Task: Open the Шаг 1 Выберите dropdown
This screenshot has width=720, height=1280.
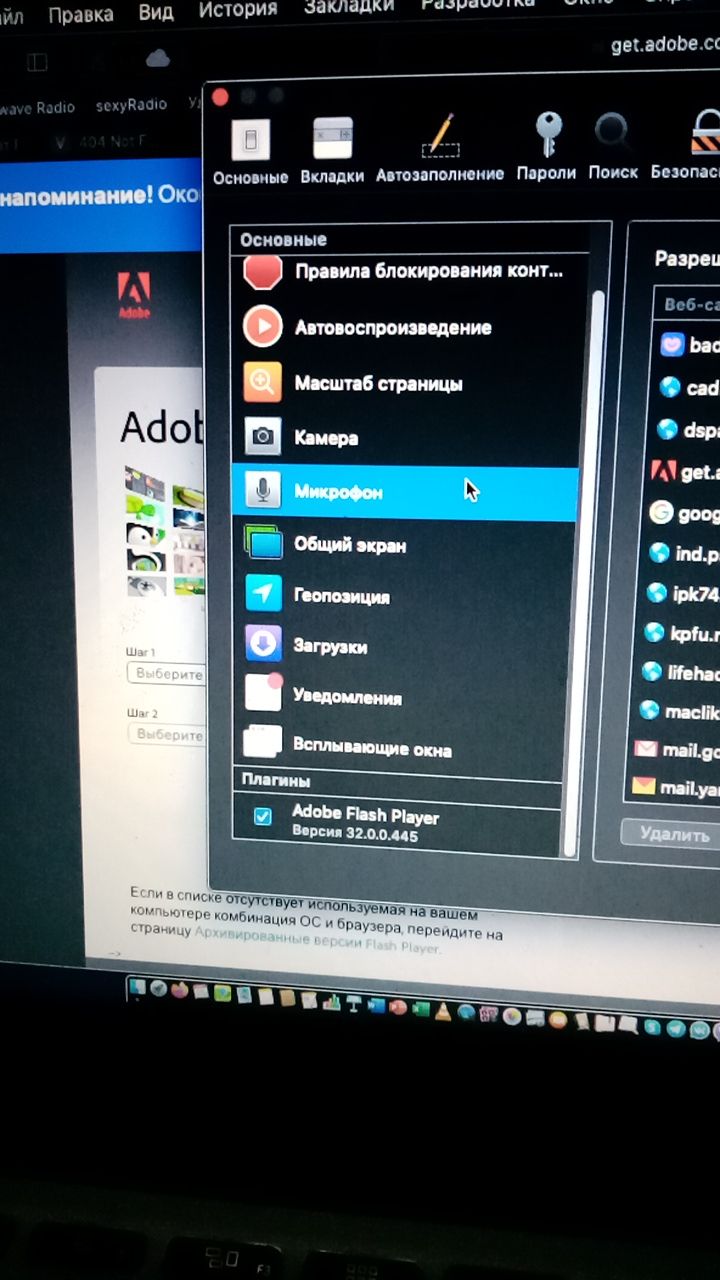Action: (x=166, y=674)
